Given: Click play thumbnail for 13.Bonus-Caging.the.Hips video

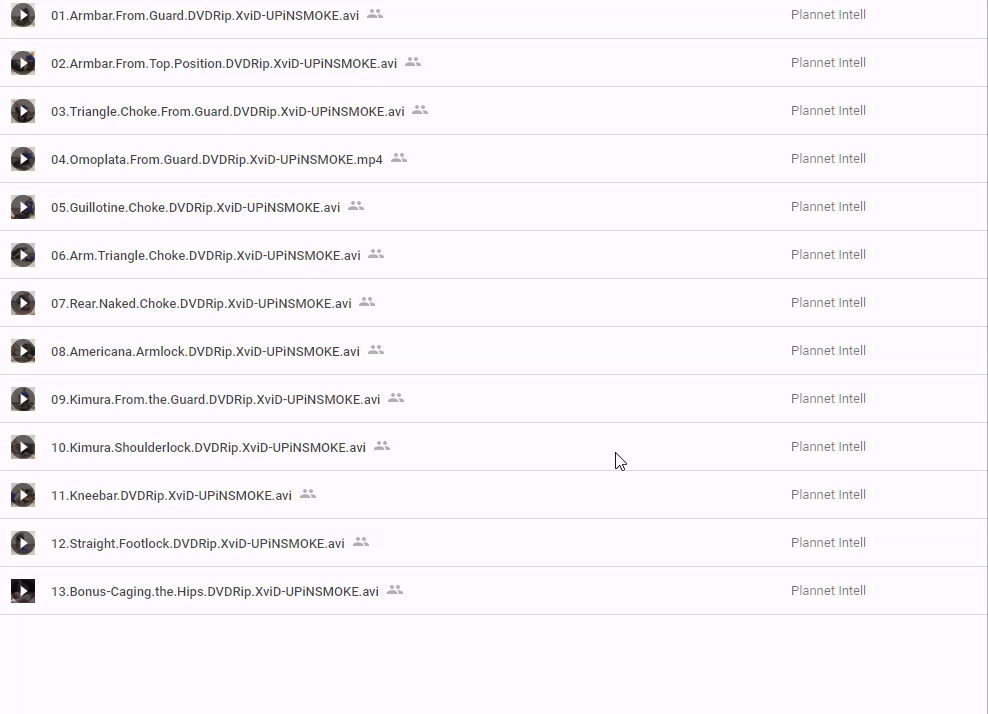Looking at the screenshot, I should point(23,591).
